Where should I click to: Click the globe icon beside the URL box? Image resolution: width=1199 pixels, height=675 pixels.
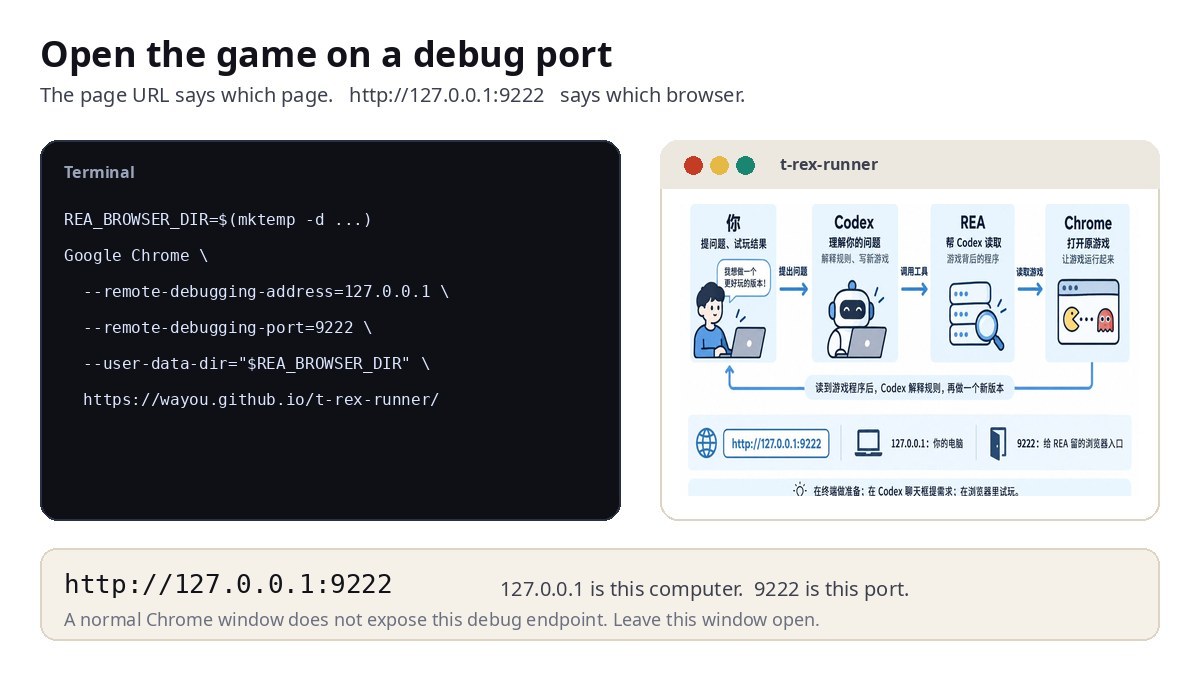(707, 443)
